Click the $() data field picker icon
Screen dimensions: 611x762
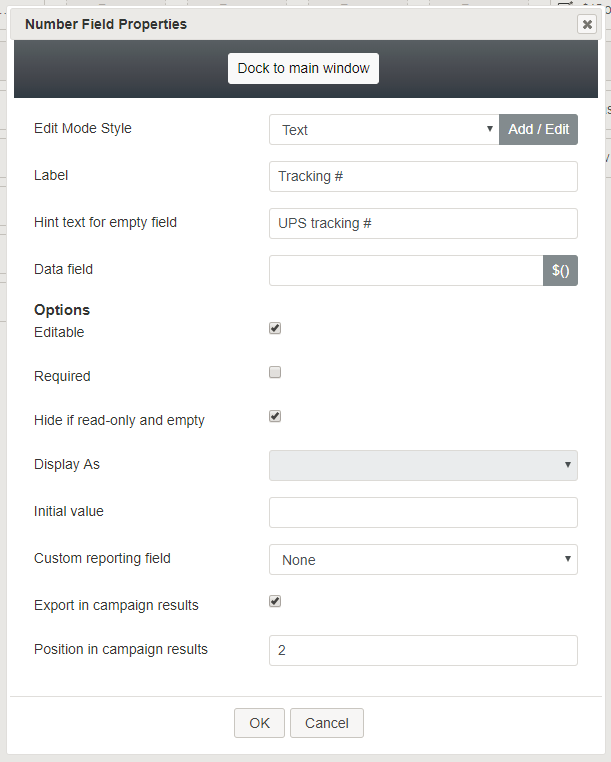click(x=560, y=270)
